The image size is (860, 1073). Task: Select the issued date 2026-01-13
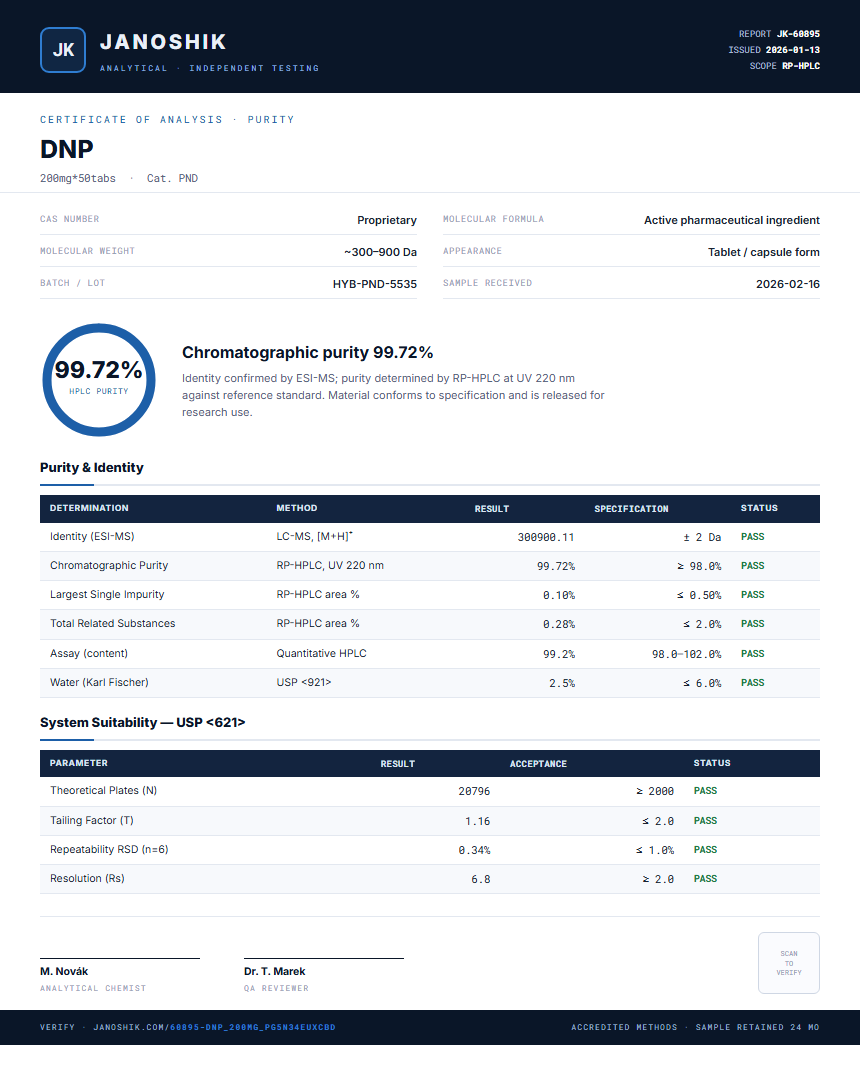point(792,50)
